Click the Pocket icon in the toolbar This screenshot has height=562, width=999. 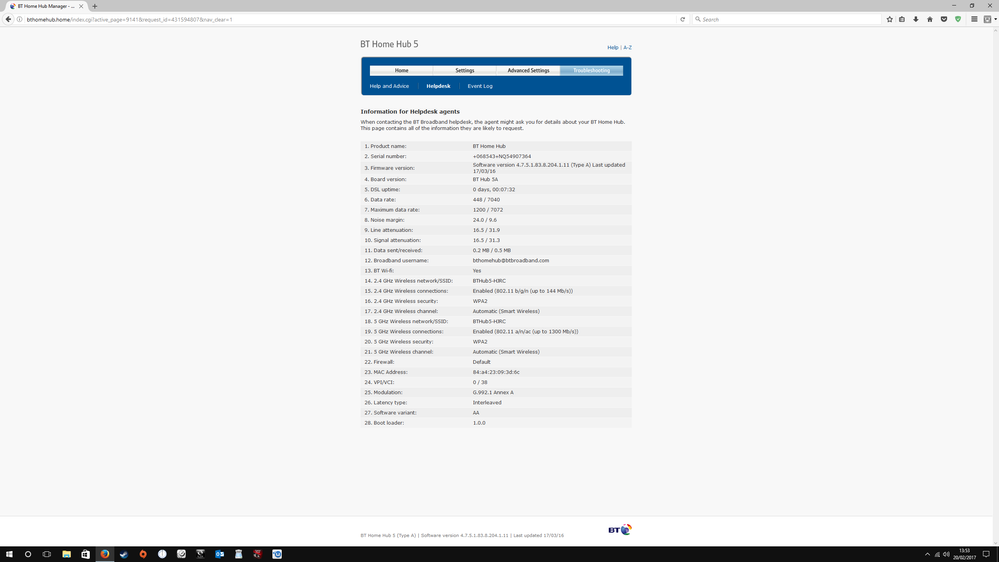(944, 19)
